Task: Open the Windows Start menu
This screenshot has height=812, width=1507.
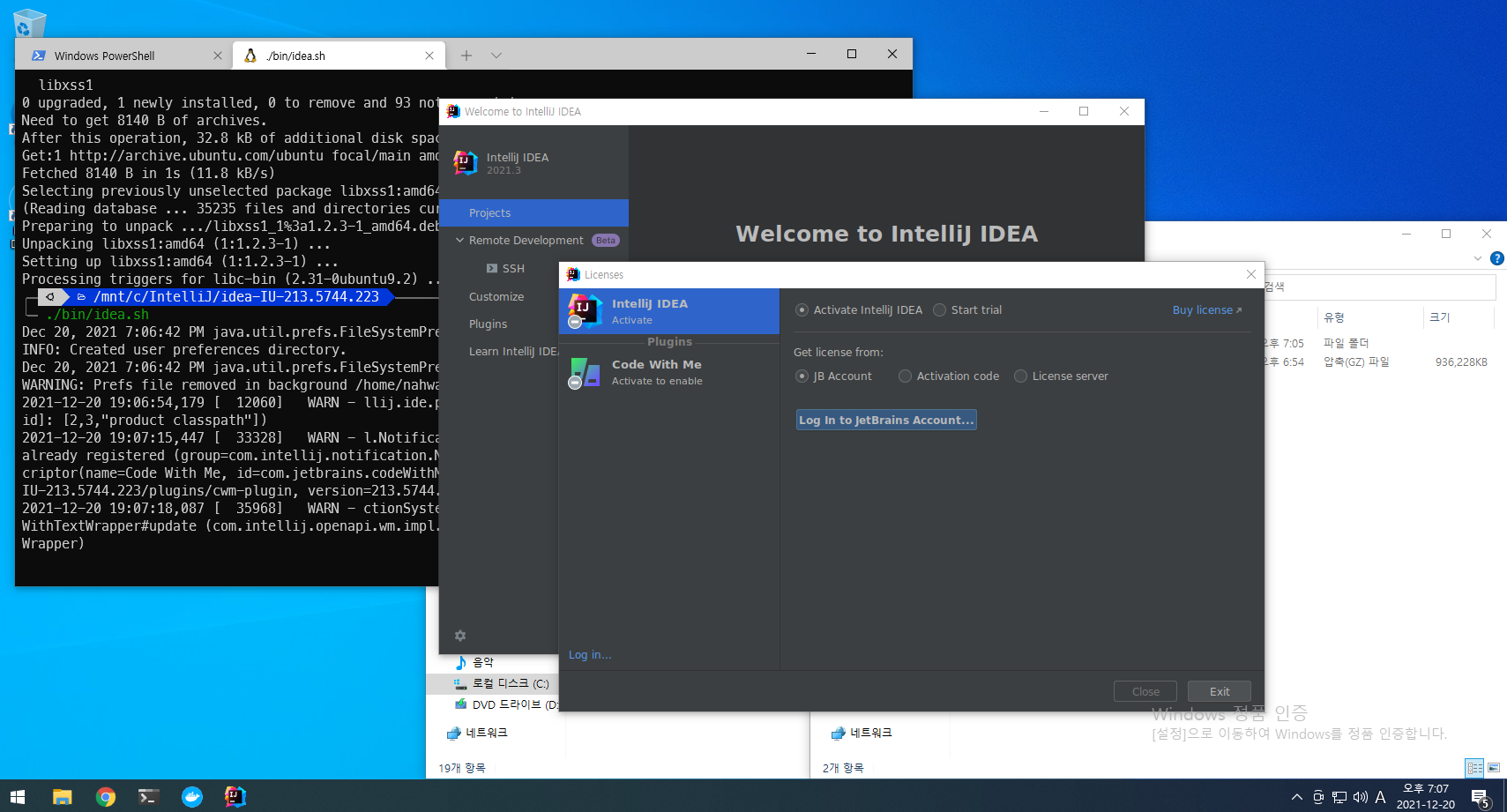Action: pyautogui.click(x=18, y=796)
